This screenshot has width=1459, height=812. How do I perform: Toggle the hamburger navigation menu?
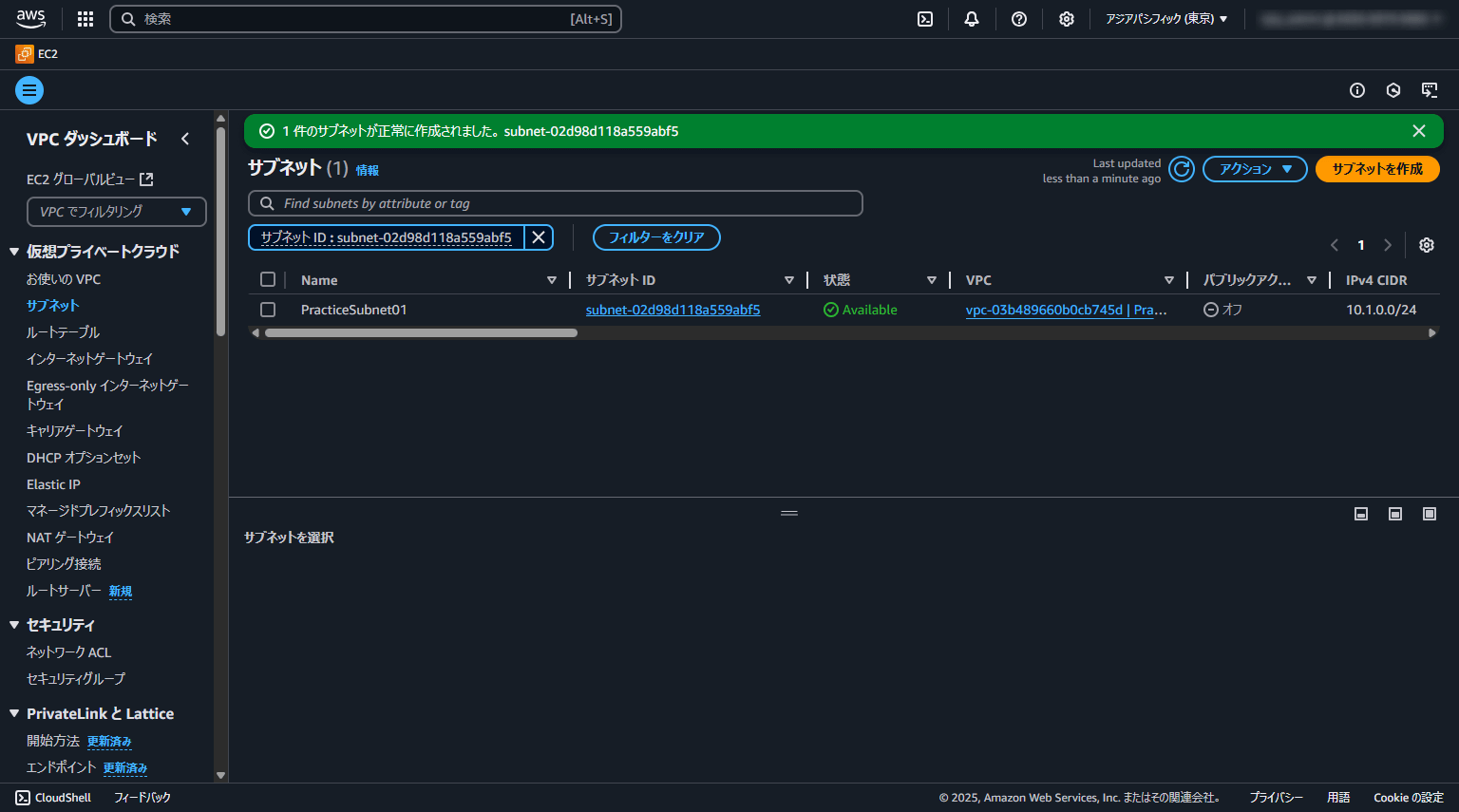point(29,90)
